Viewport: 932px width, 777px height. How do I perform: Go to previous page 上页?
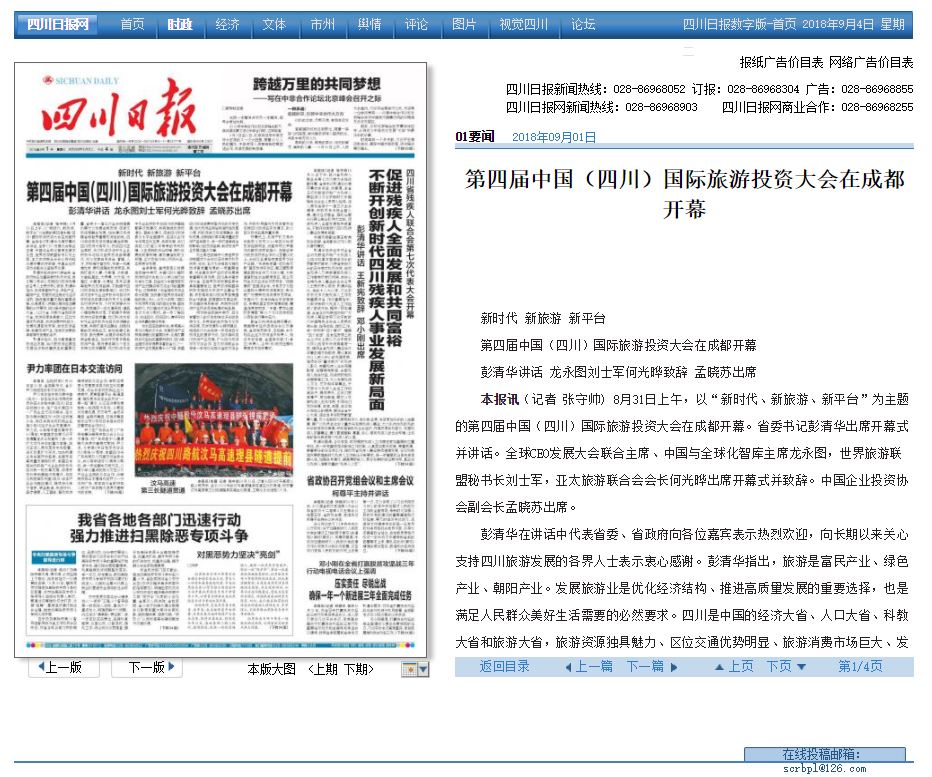pyautogui.click(x=734, y=666)
